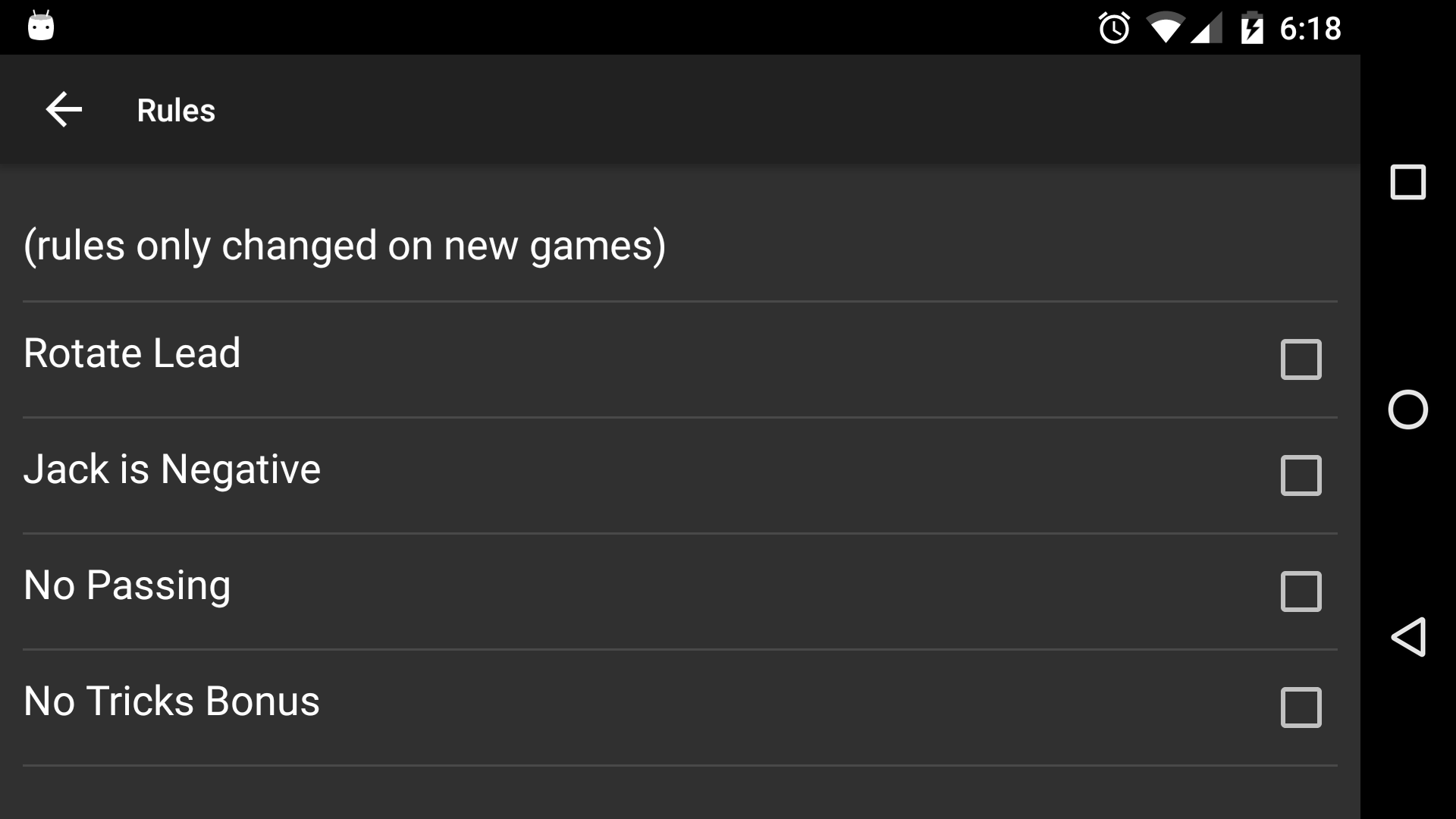Check the Jack is Negative box
The image size is (1456, 819).
1301,475
